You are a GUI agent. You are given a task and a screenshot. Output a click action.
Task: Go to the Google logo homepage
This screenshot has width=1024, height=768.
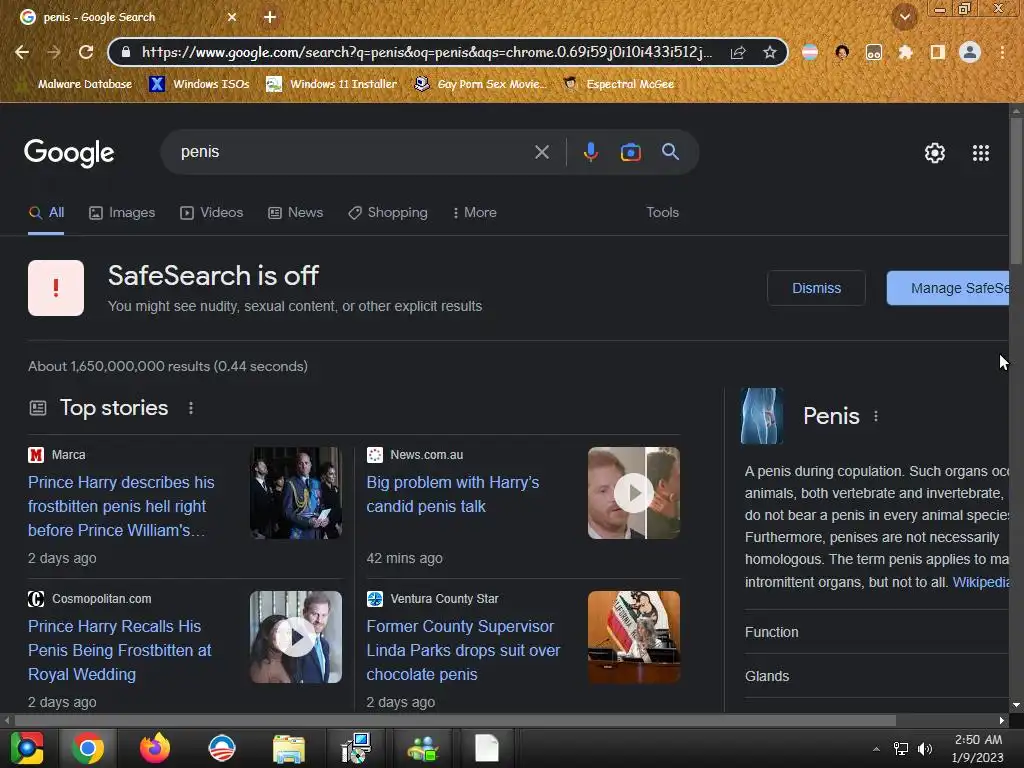[x=69, y=153]
